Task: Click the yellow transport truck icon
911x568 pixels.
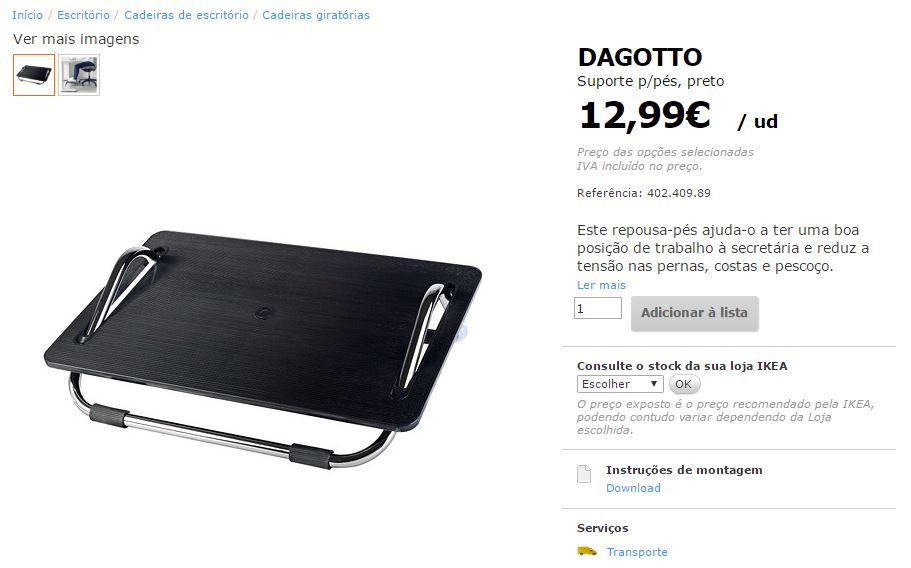Action: (587, 551)
